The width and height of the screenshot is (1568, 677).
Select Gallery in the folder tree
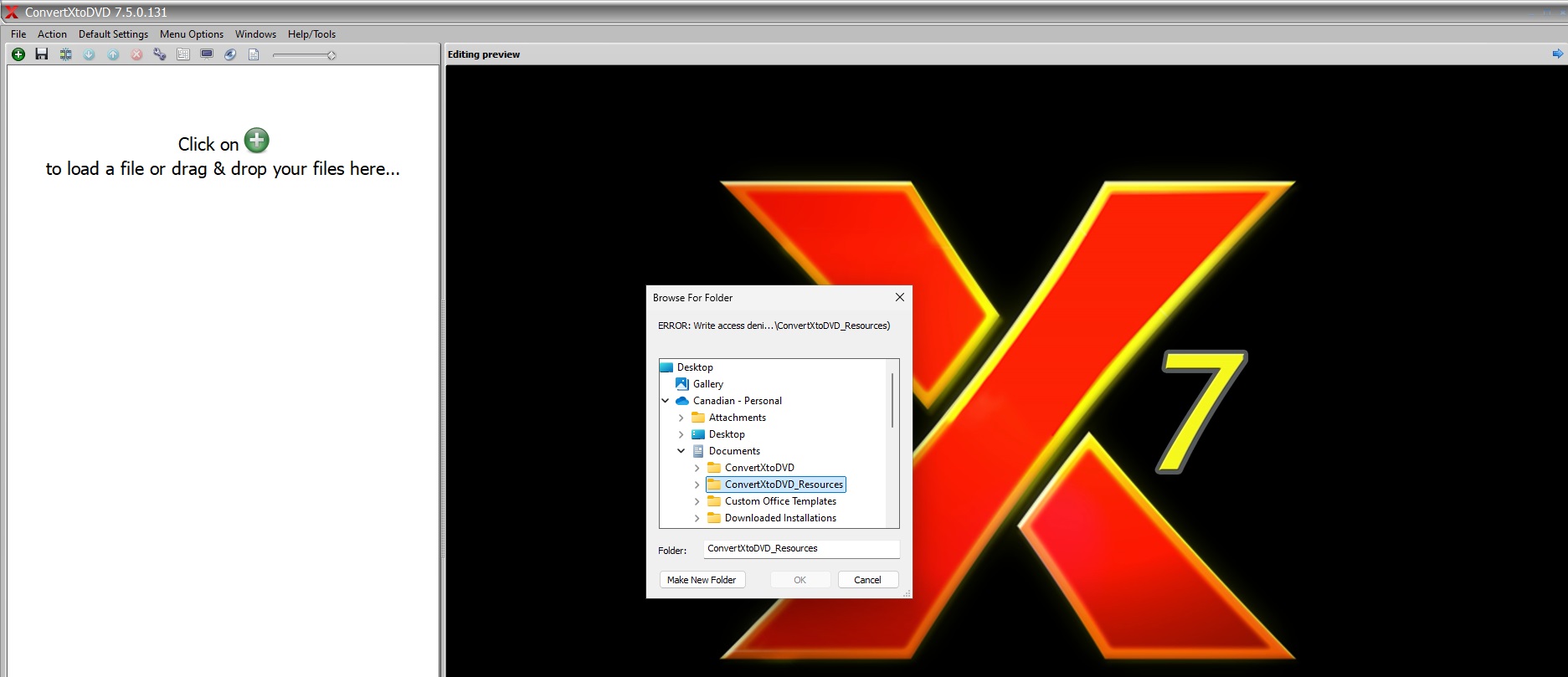pos(708,384)
